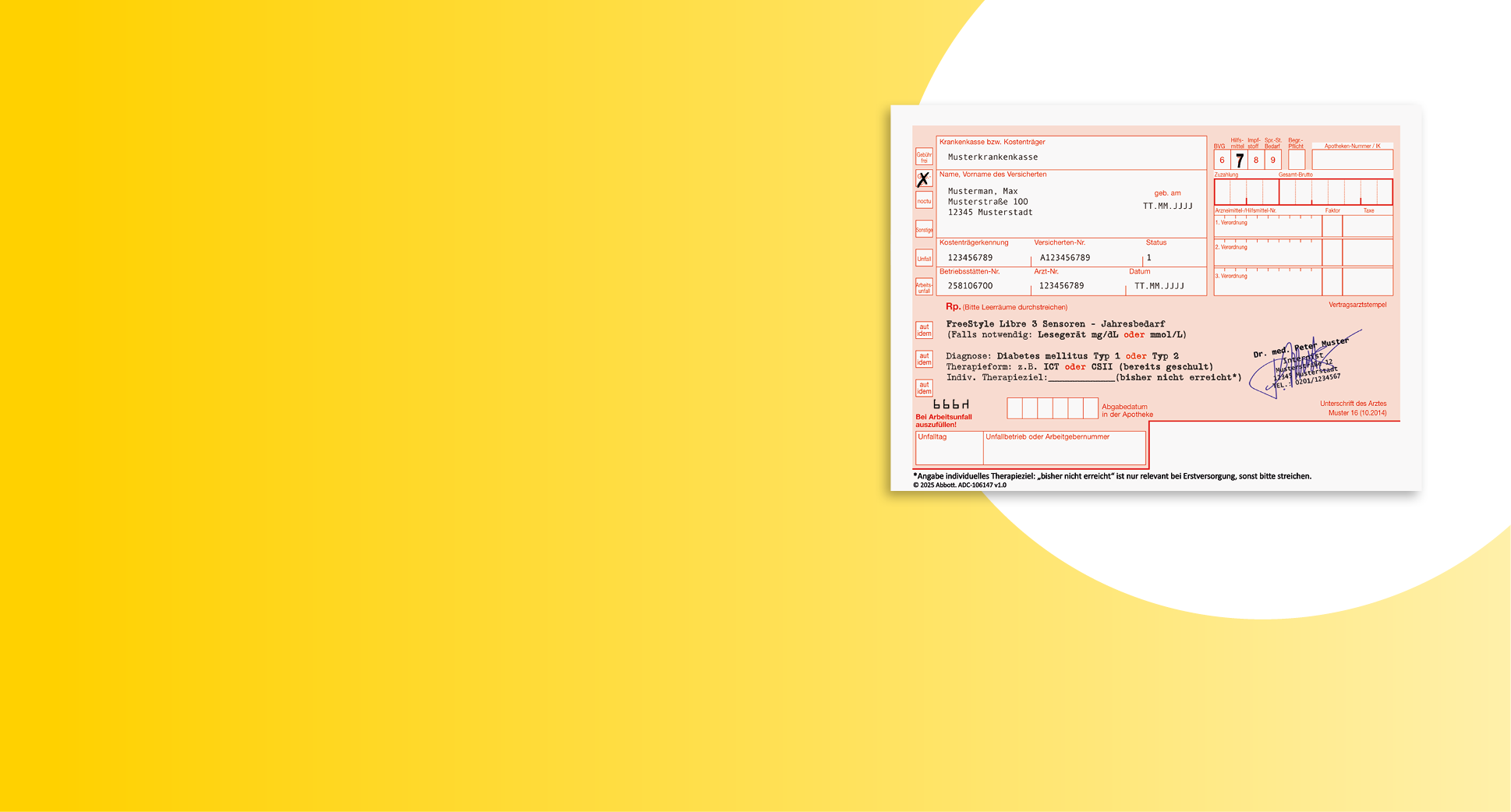1511x812 pixels.
Task: Click the doctor's stamp and signature
Action: coord(1304,363)
